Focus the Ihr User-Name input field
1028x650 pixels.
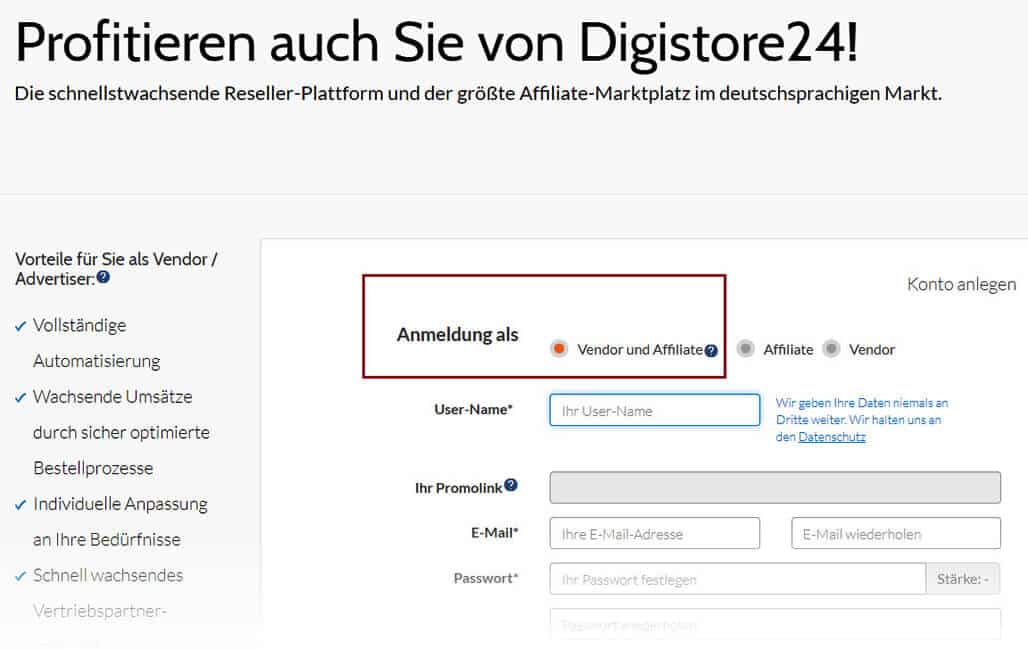[x=654, y=410]
